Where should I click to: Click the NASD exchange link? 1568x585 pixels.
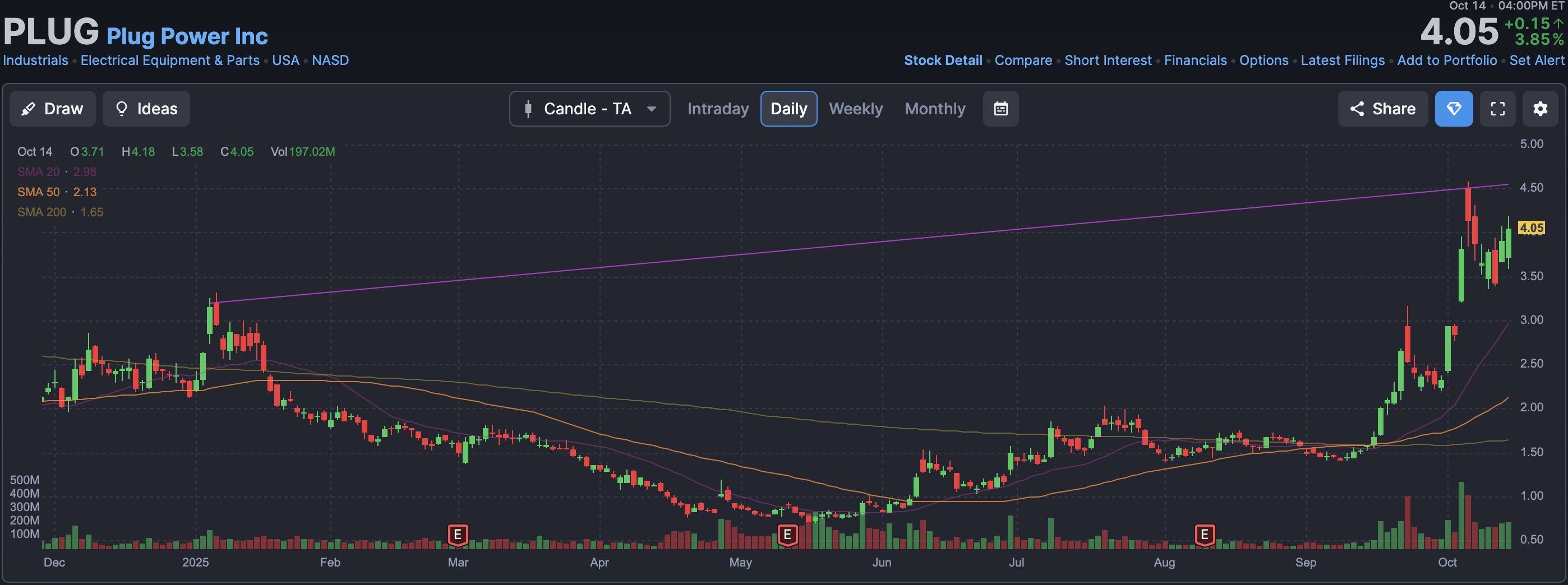tap(330, 60)
